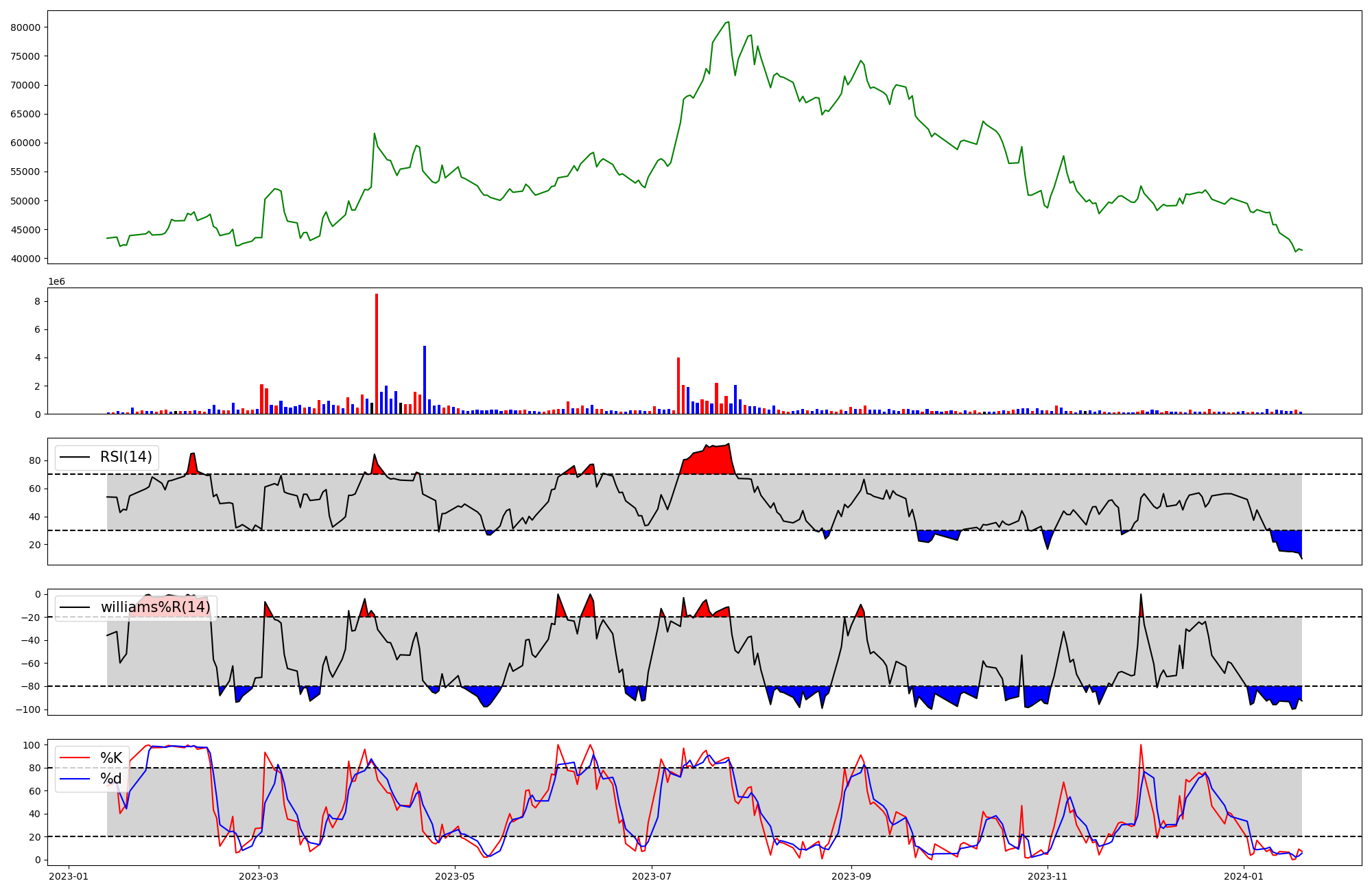Click the 40000 price axis label
Viewport: 1372px width, 892px height.
point(25,259)
